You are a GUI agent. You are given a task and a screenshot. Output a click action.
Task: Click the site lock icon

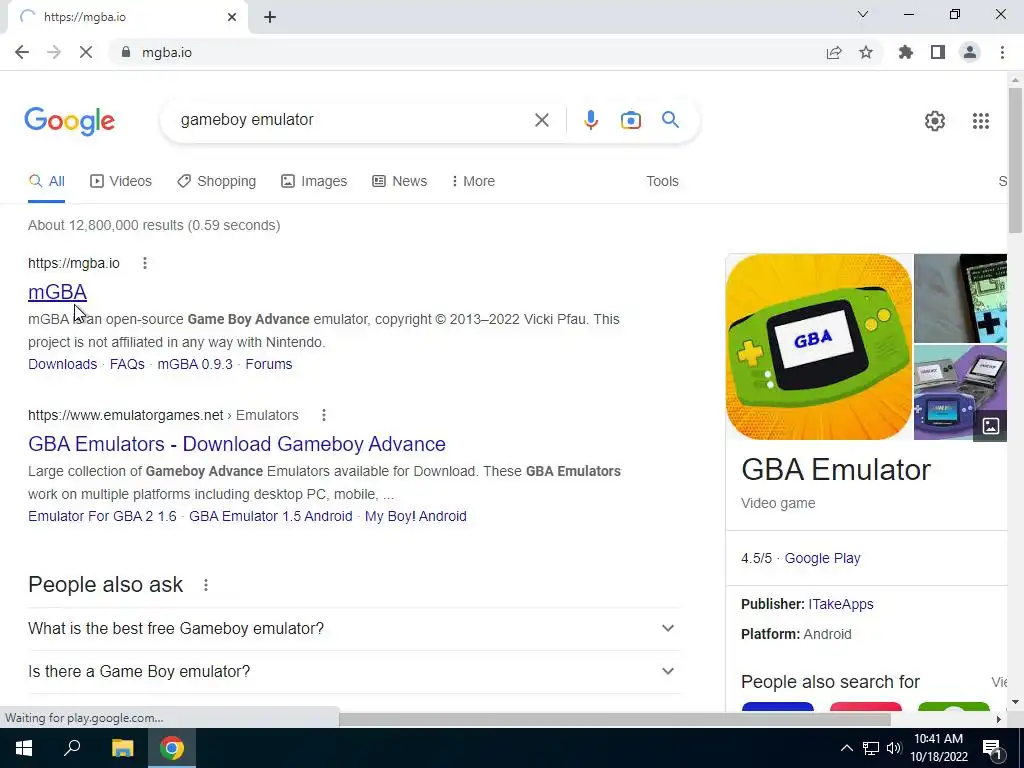[x=126, y=52]
